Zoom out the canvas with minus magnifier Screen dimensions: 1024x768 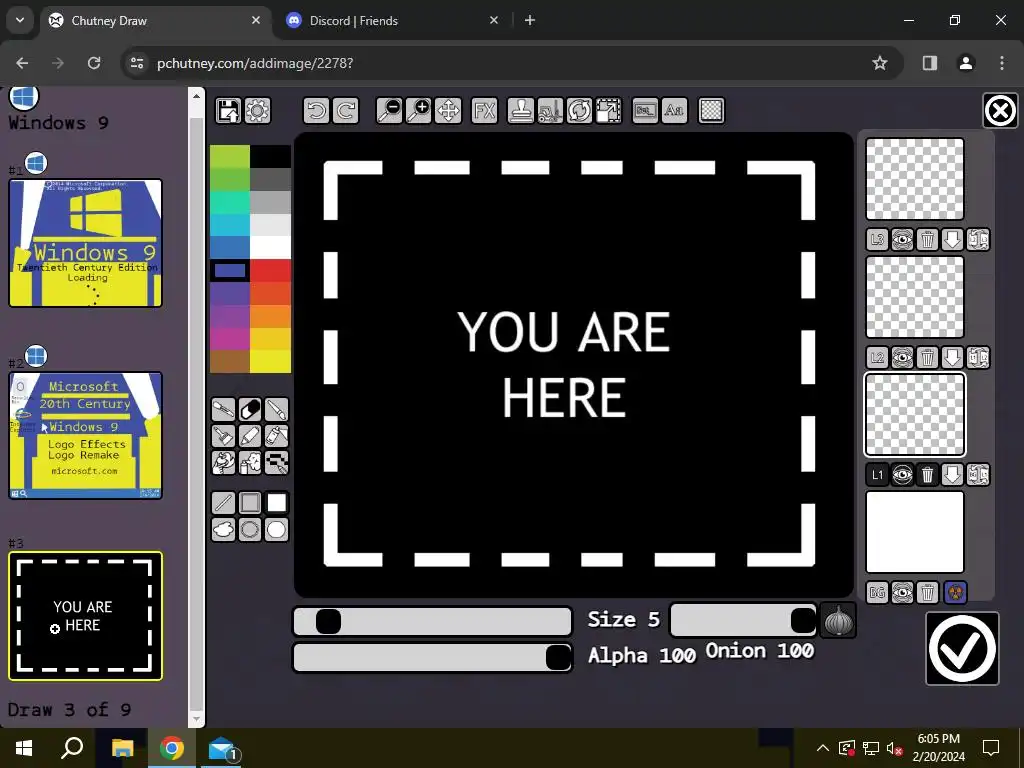click(389, 110)
